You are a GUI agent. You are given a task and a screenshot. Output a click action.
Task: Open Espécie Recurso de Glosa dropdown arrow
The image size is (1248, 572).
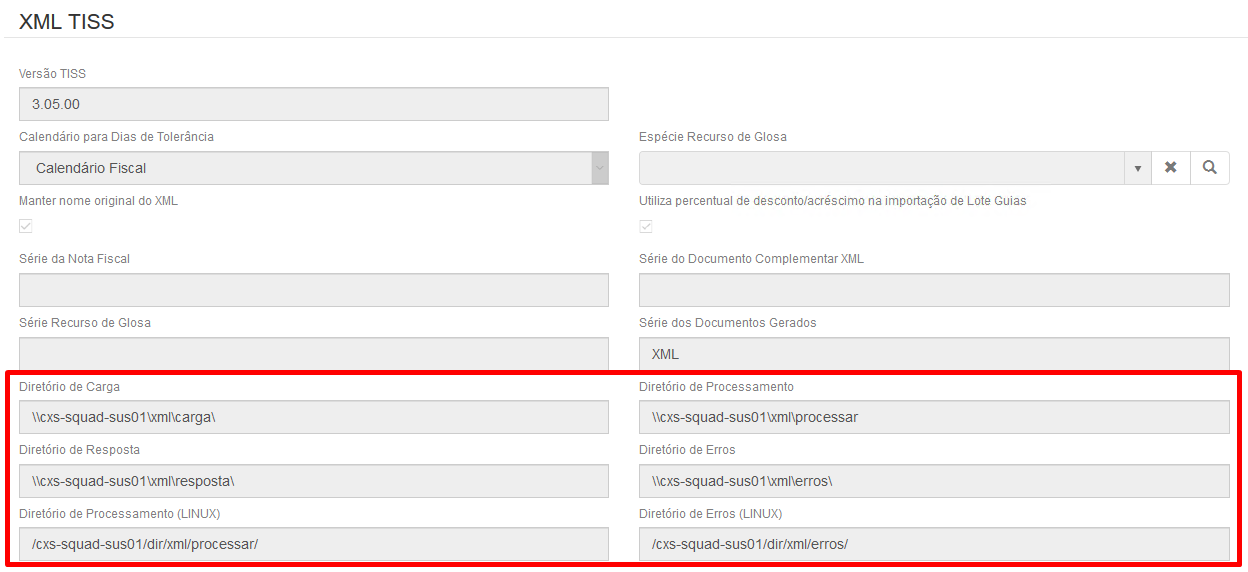(x=1137, y=168)
